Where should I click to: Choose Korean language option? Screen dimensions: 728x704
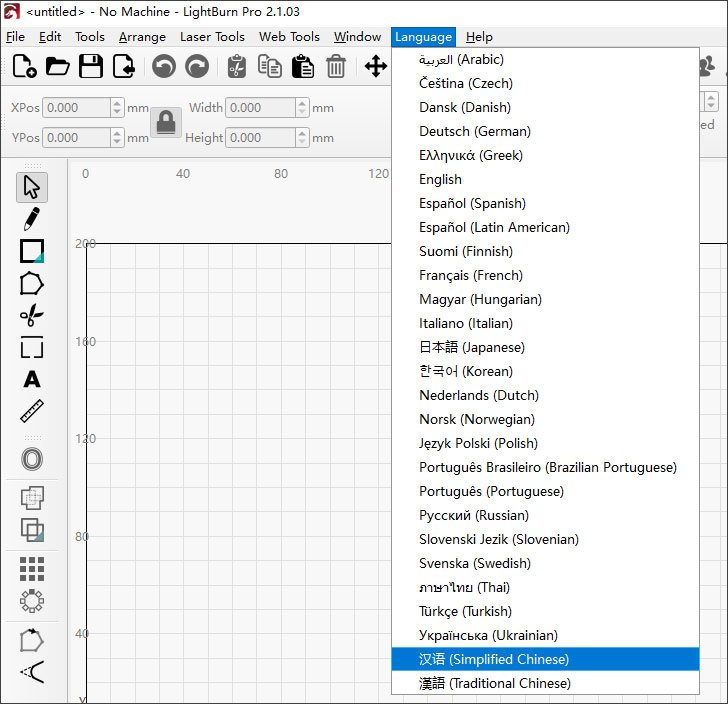click(545, 371)
